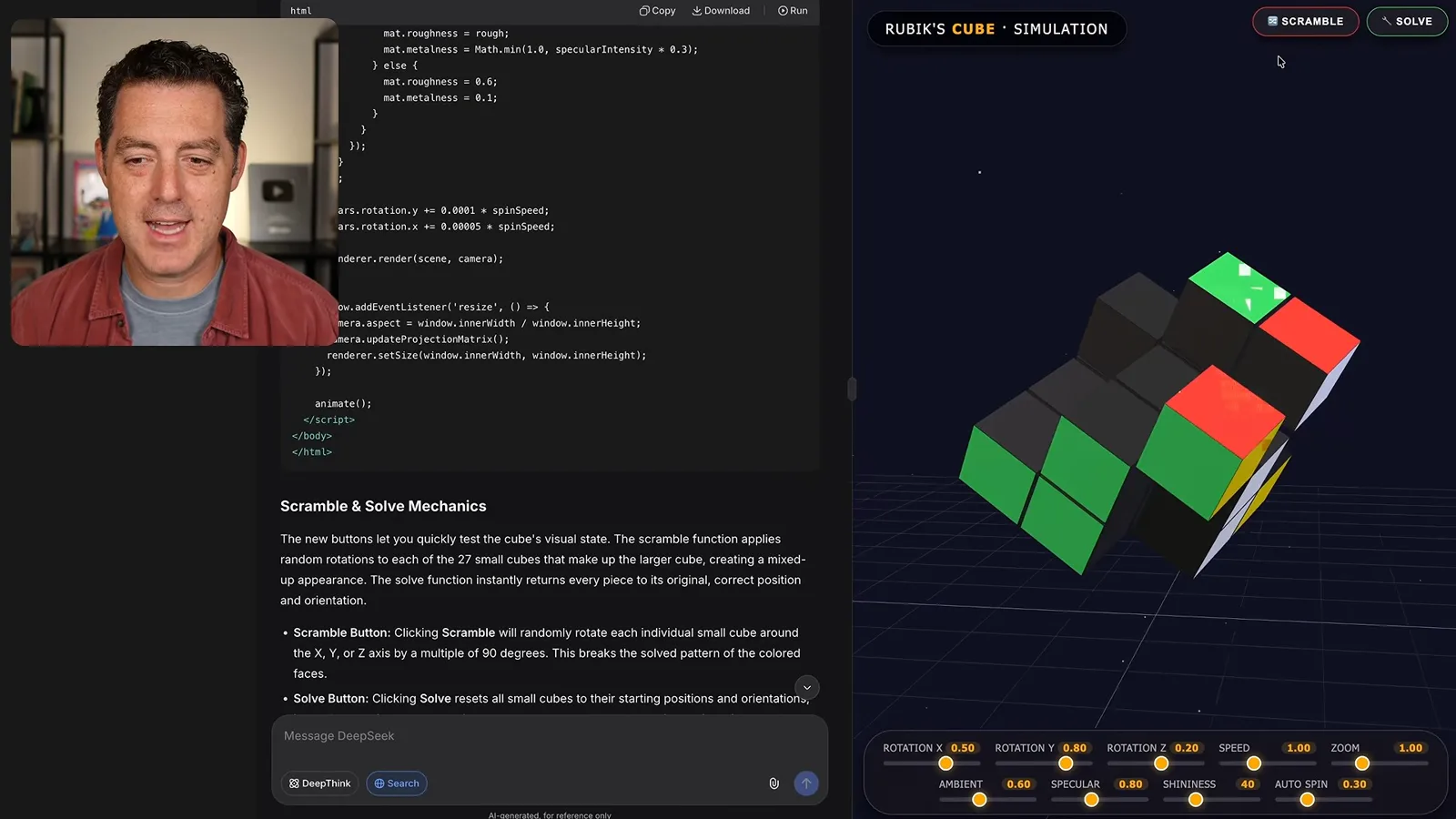Click the send message arrow icon
The image size is (1456, 819).
[806, 784]
